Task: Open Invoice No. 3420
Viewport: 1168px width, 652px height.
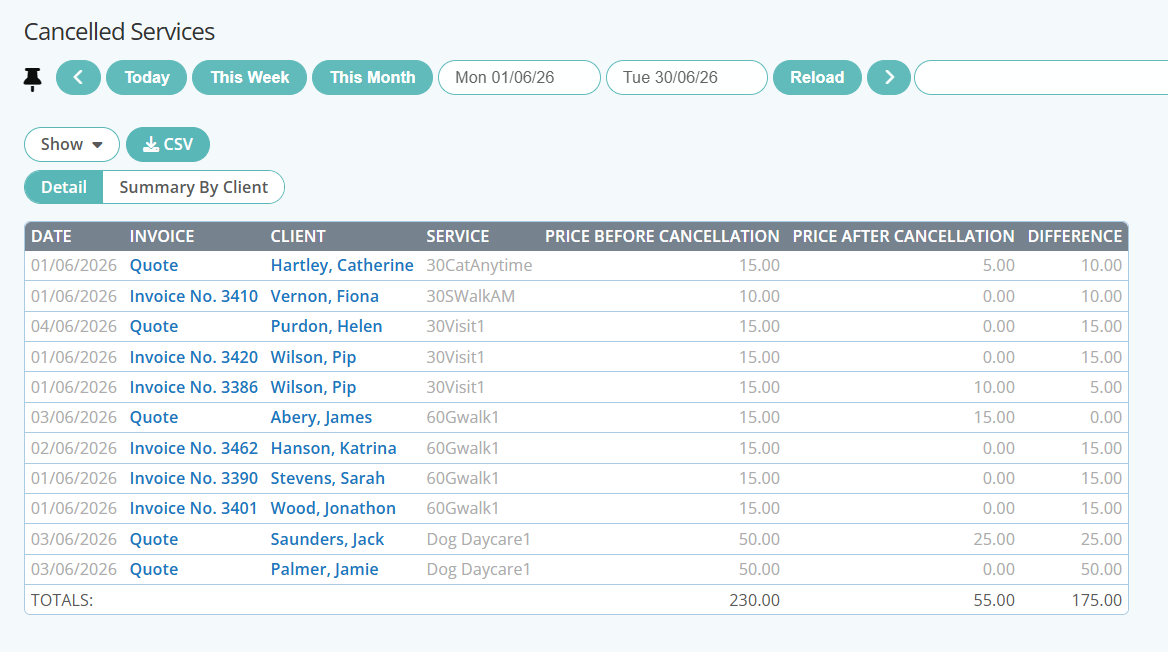Action: [194, 357]
